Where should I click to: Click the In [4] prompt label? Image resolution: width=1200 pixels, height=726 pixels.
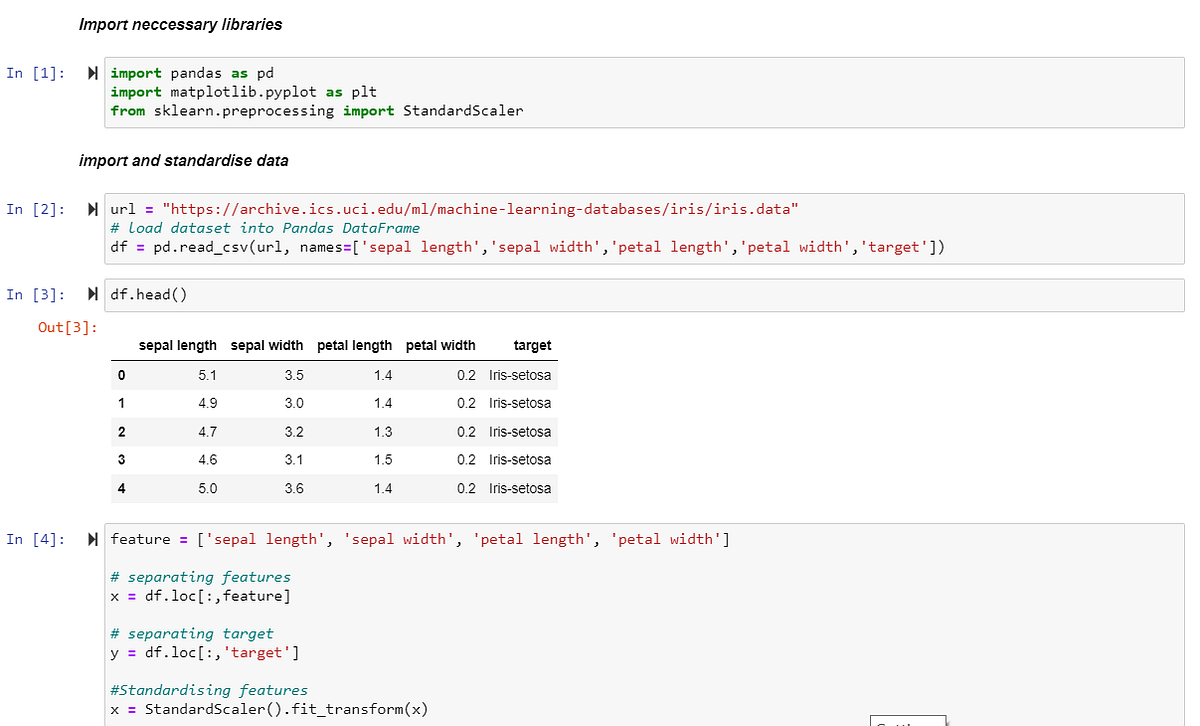coord(36,539)
